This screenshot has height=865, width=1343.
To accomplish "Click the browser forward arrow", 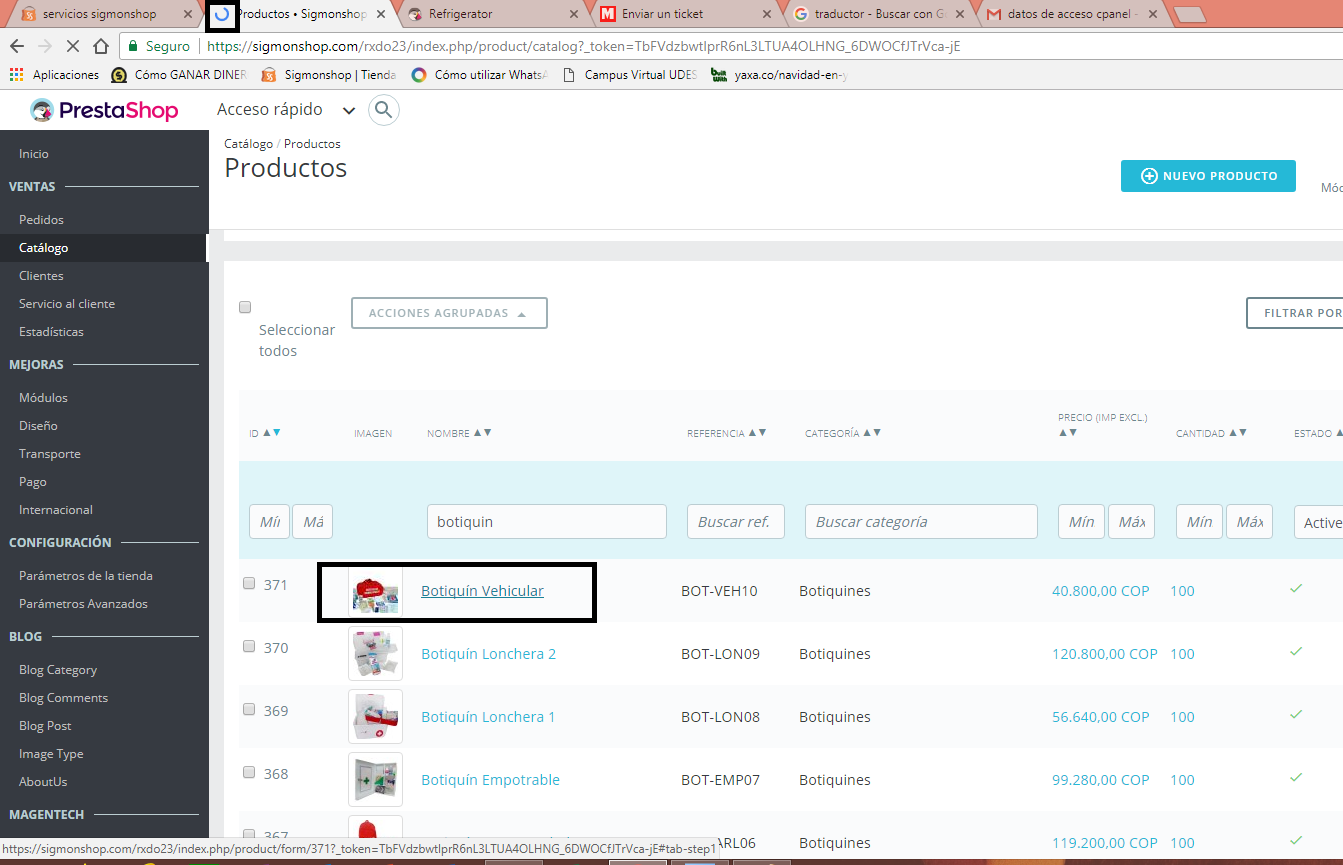I will point(45,46).
